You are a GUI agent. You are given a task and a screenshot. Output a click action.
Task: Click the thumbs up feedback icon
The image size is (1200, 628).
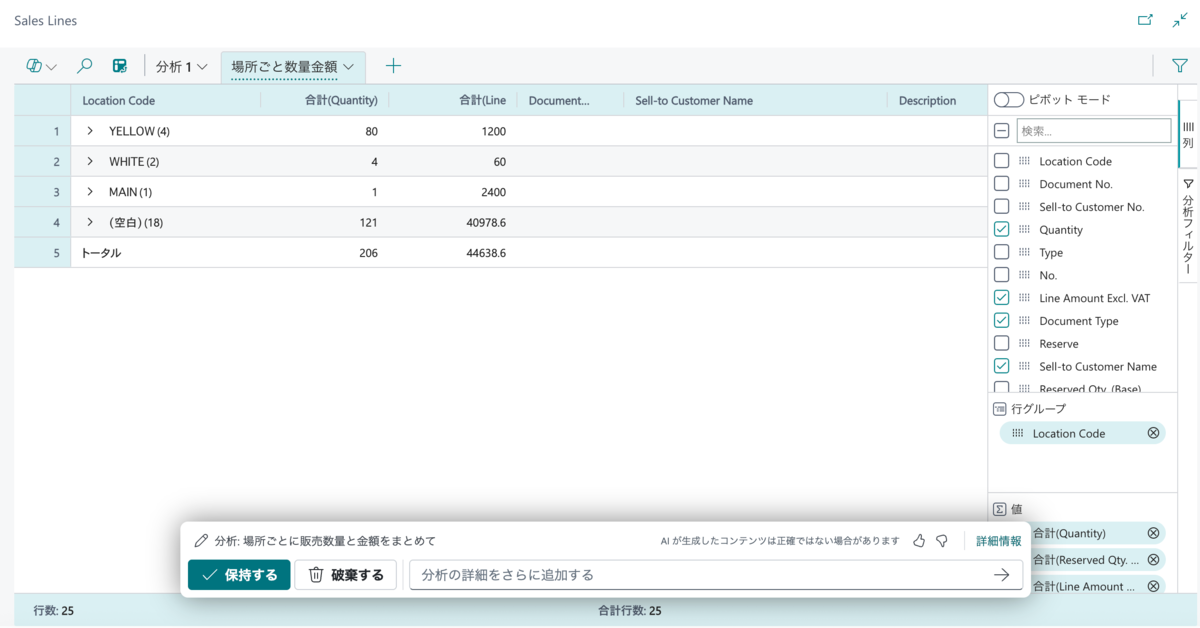tap(919, 541)
